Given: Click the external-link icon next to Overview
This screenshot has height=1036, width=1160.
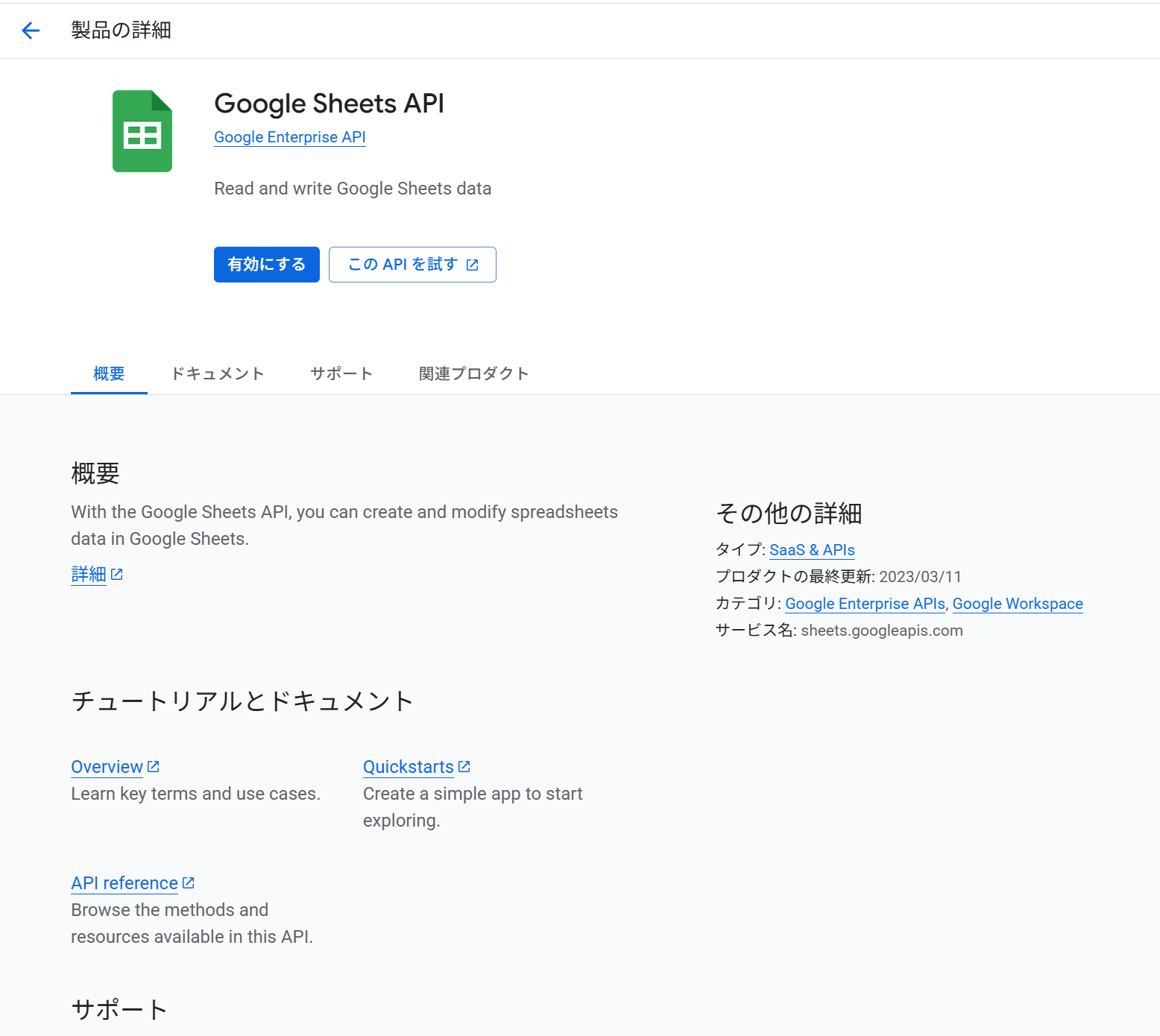Looking at the screenshot, I should 154,766.
